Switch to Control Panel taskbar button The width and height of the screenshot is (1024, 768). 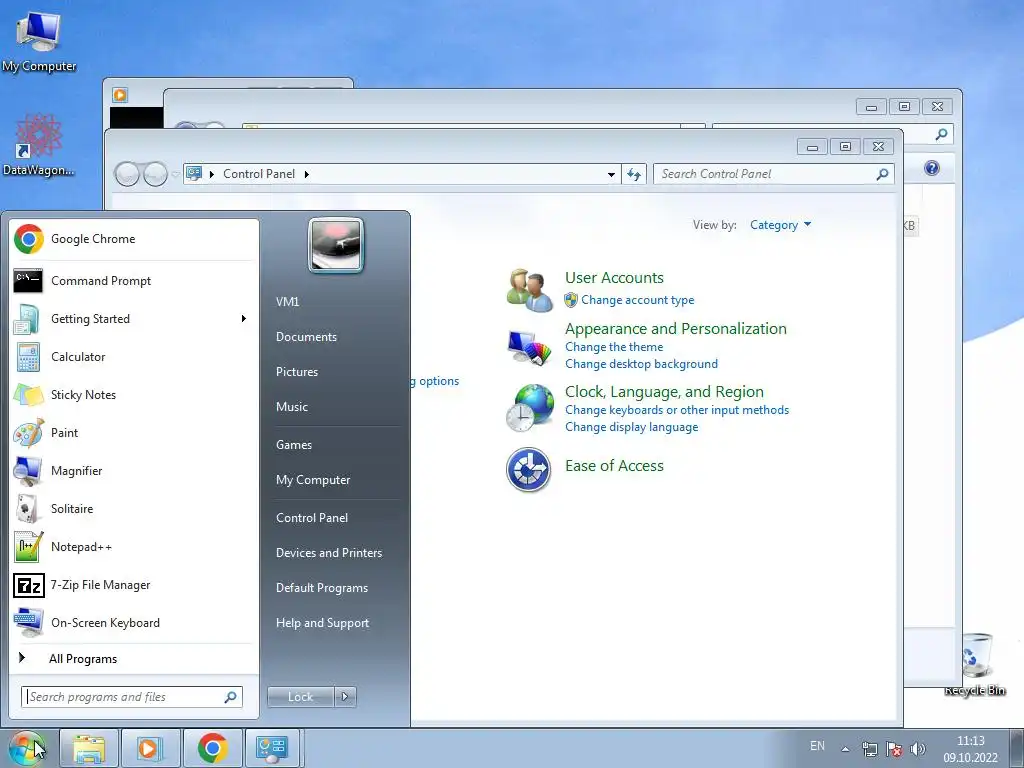tap(273, 748)
